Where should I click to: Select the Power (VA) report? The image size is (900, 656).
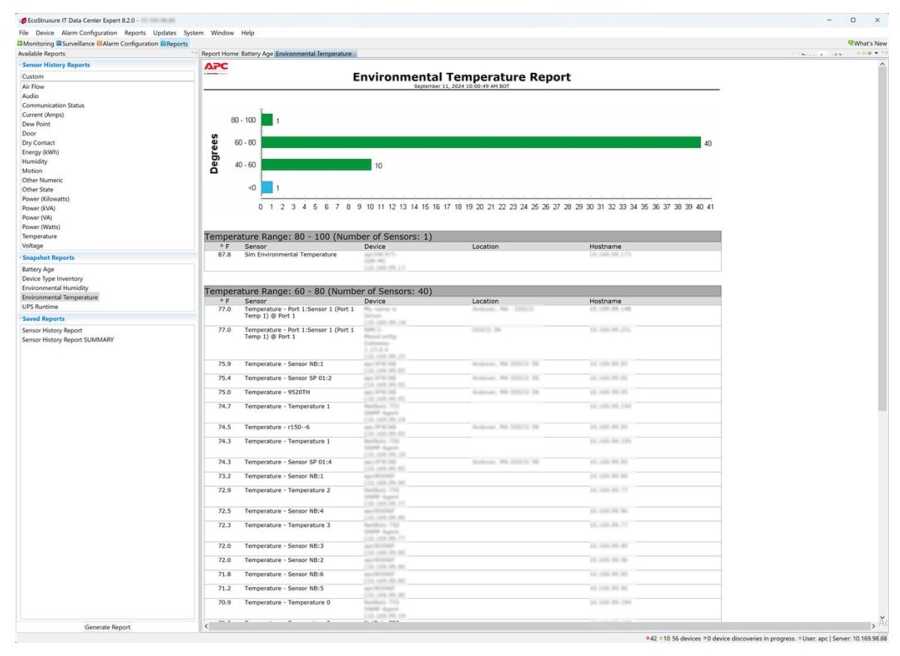coord(37,218)
